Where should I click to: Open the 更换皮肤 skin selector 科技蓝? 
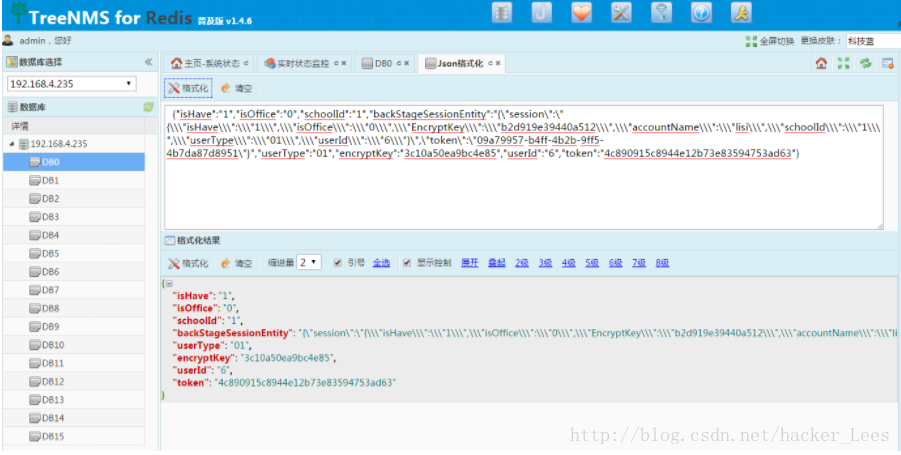pos(872,41)
